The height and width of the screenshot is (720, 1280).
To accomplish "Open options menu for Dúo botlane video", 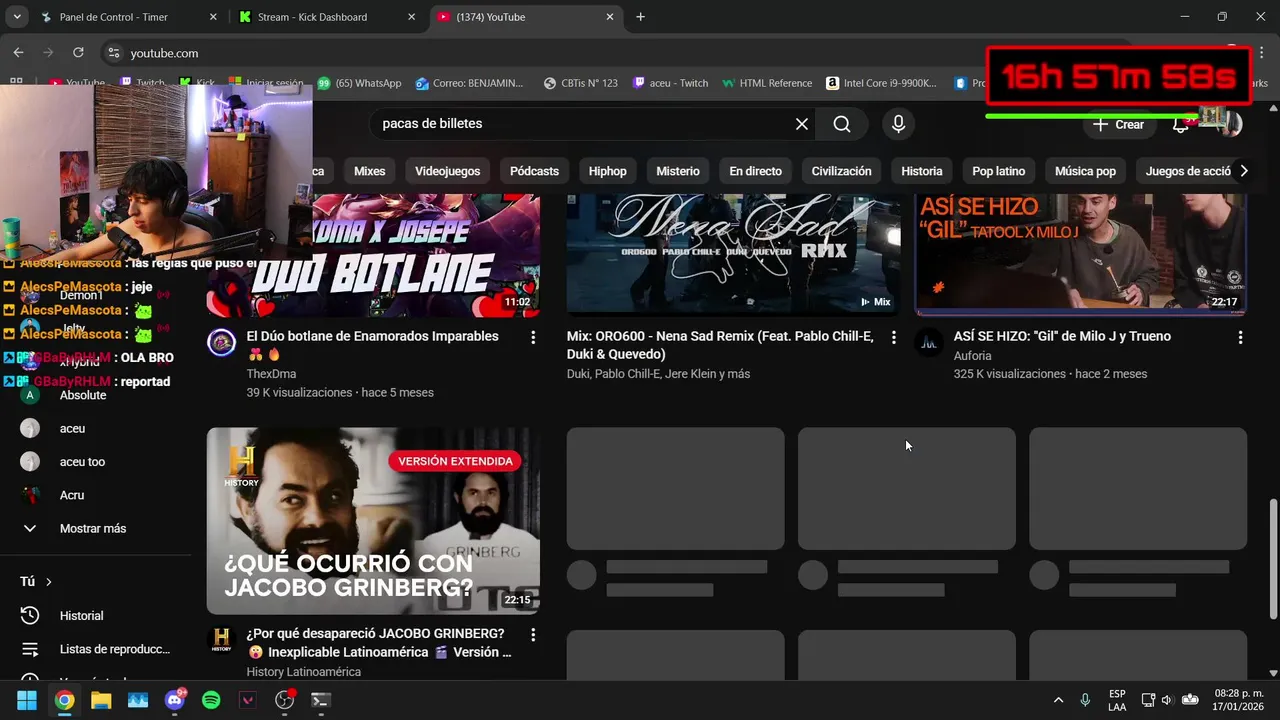I will coord(533,338).
